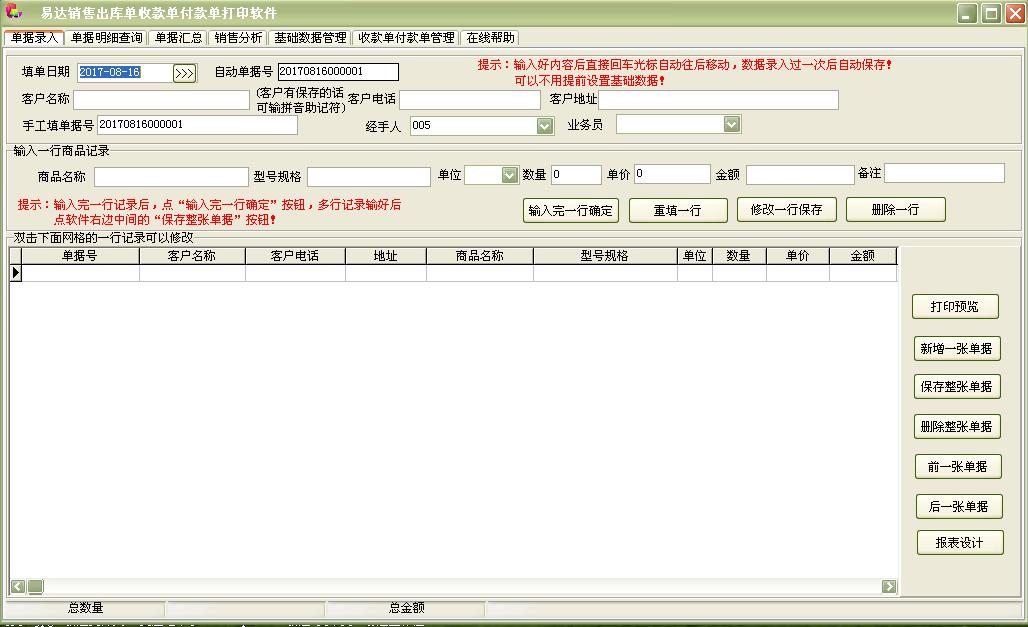This screenshot has width=1028, height=627.
Task: Close the application window
Action: (1015, 13)
